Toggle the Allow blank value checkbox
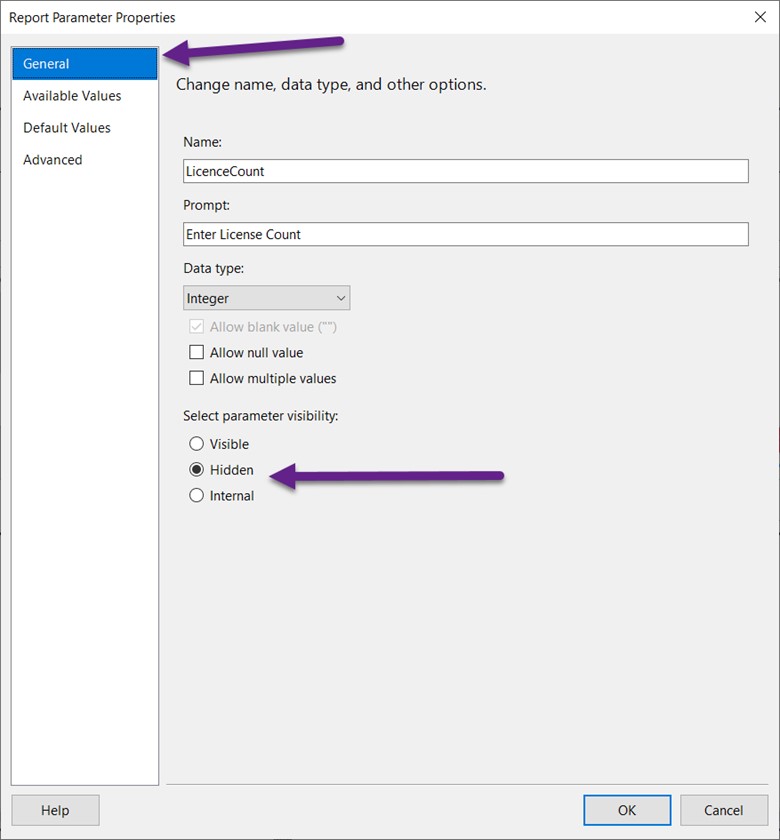The width and height of the screenshot is (780, 840). 197,327
